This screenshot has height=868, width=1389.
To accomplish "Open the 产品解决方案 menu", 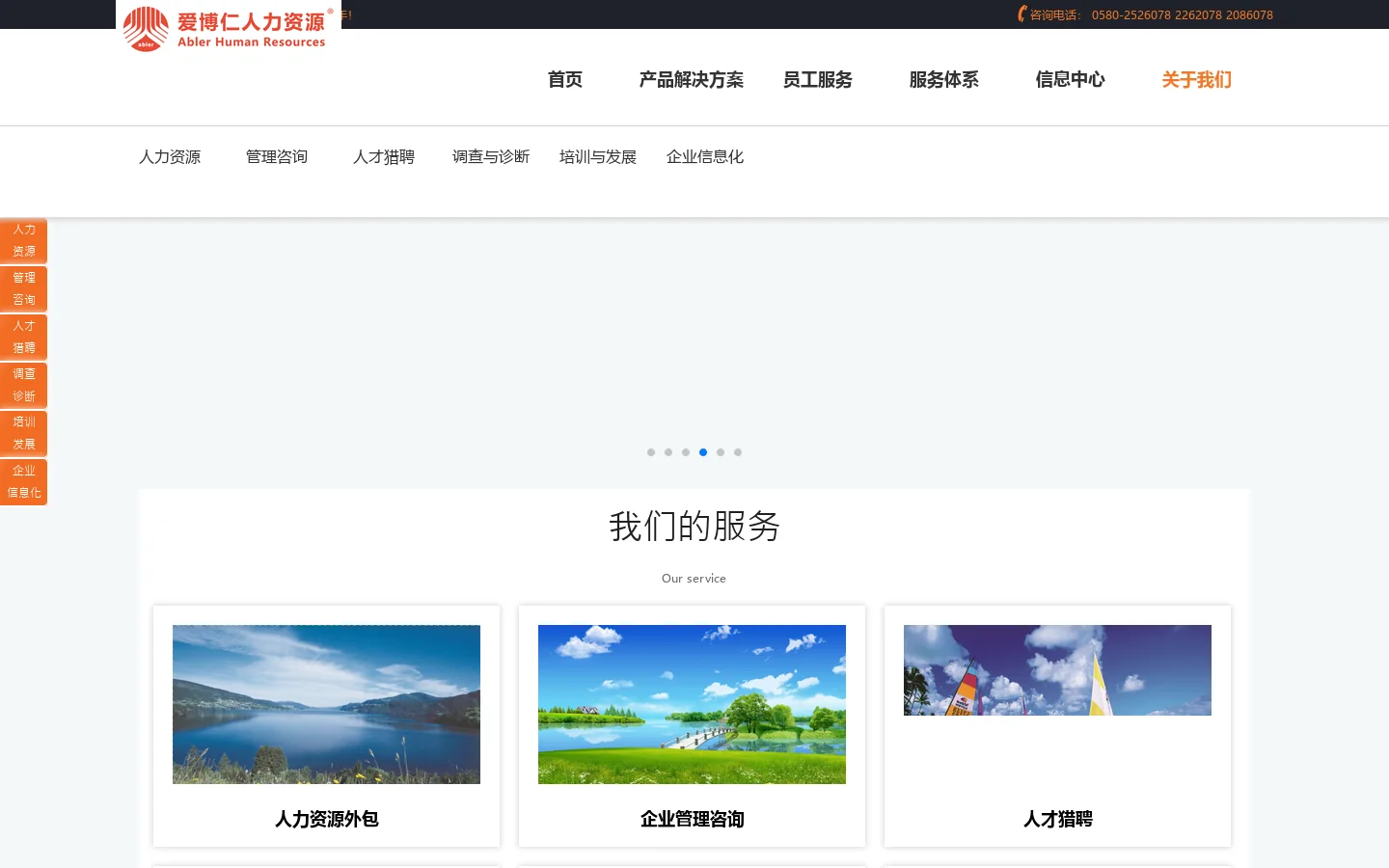I will (692, 80).
